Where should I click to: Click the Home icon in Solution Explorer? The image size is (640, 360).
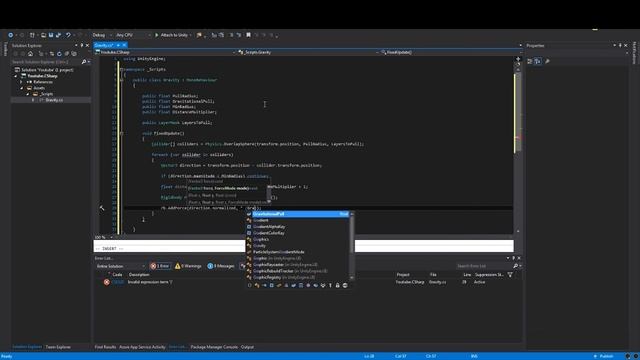tap(30, 53)
